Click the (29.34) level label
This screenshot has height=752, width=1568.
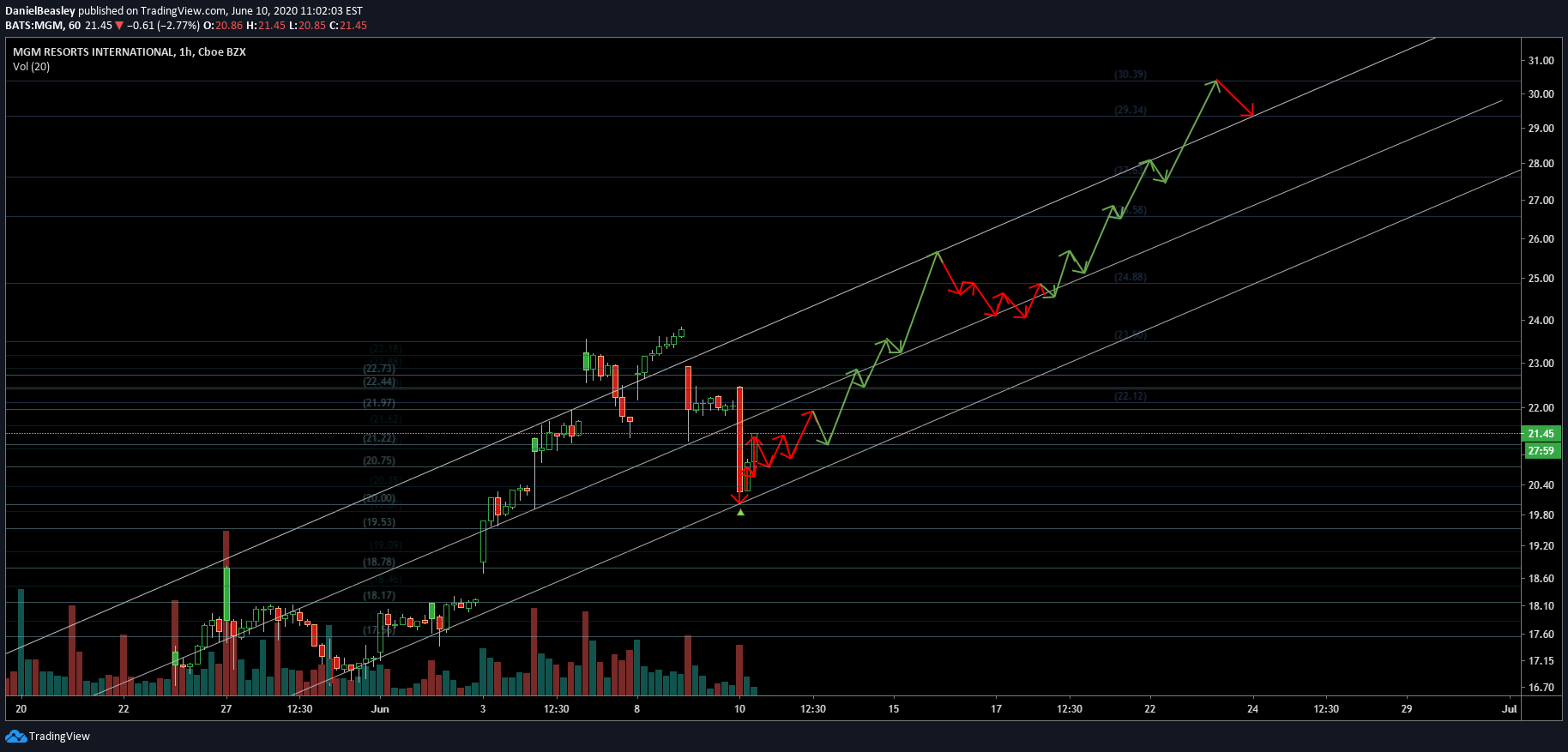pos(1131,111)
